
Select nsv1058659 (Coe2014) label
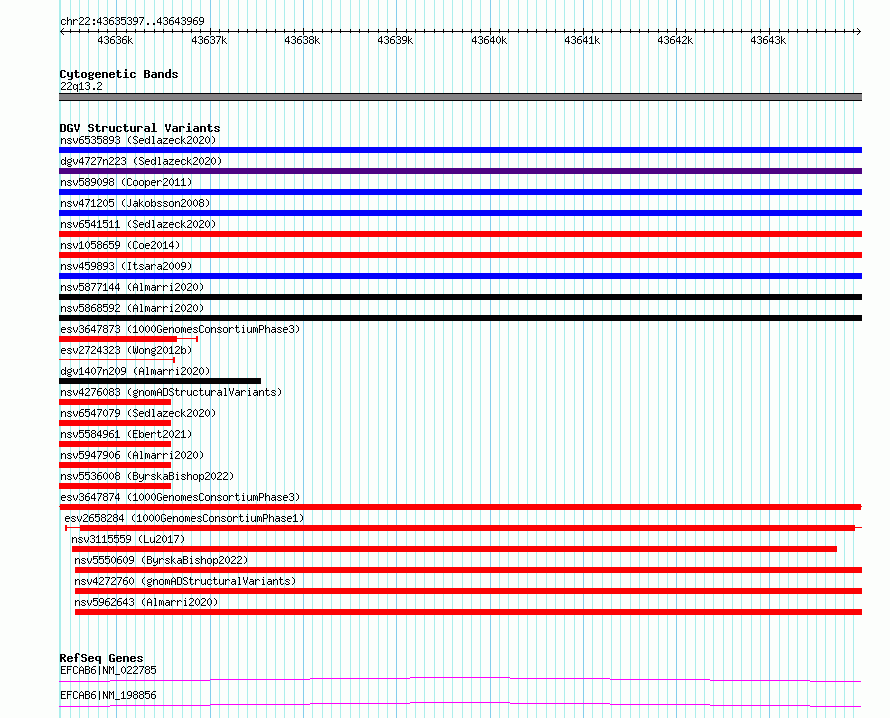pos(120,245)
